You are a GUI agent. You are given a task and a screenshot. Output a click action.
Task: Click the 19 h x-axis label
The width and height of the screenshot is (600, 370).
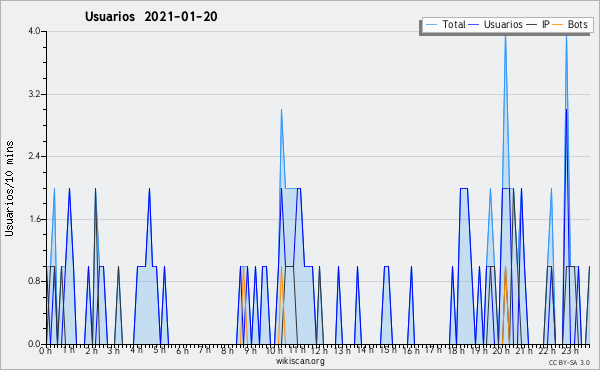(479, 351)
